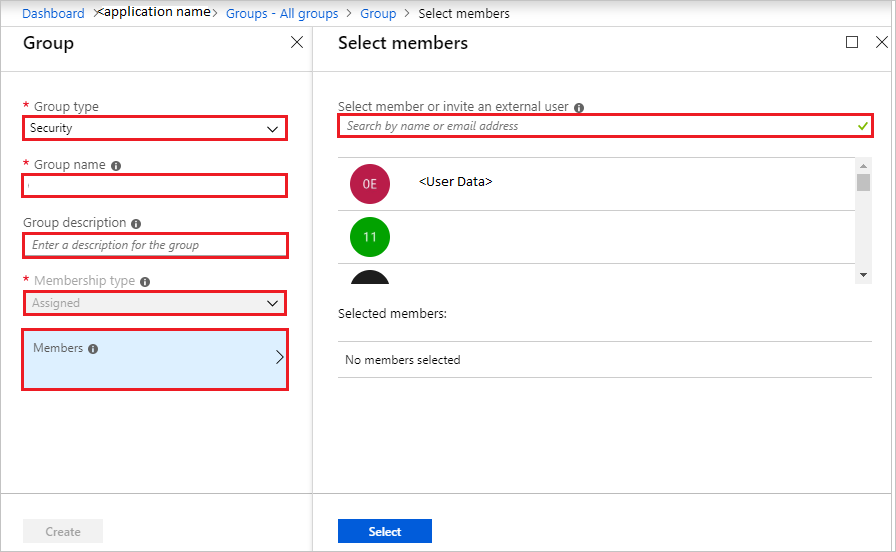Click the blue Select button

click(385, 531)
